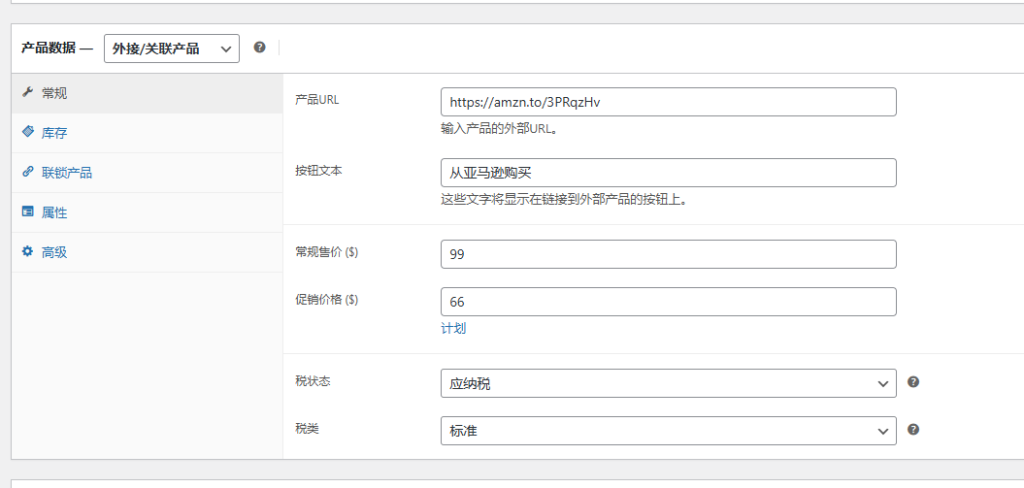Screen dimensions: 1024x488
Task: Click the hint text 输入产品的外部URL。
Action: pos(500,129)
